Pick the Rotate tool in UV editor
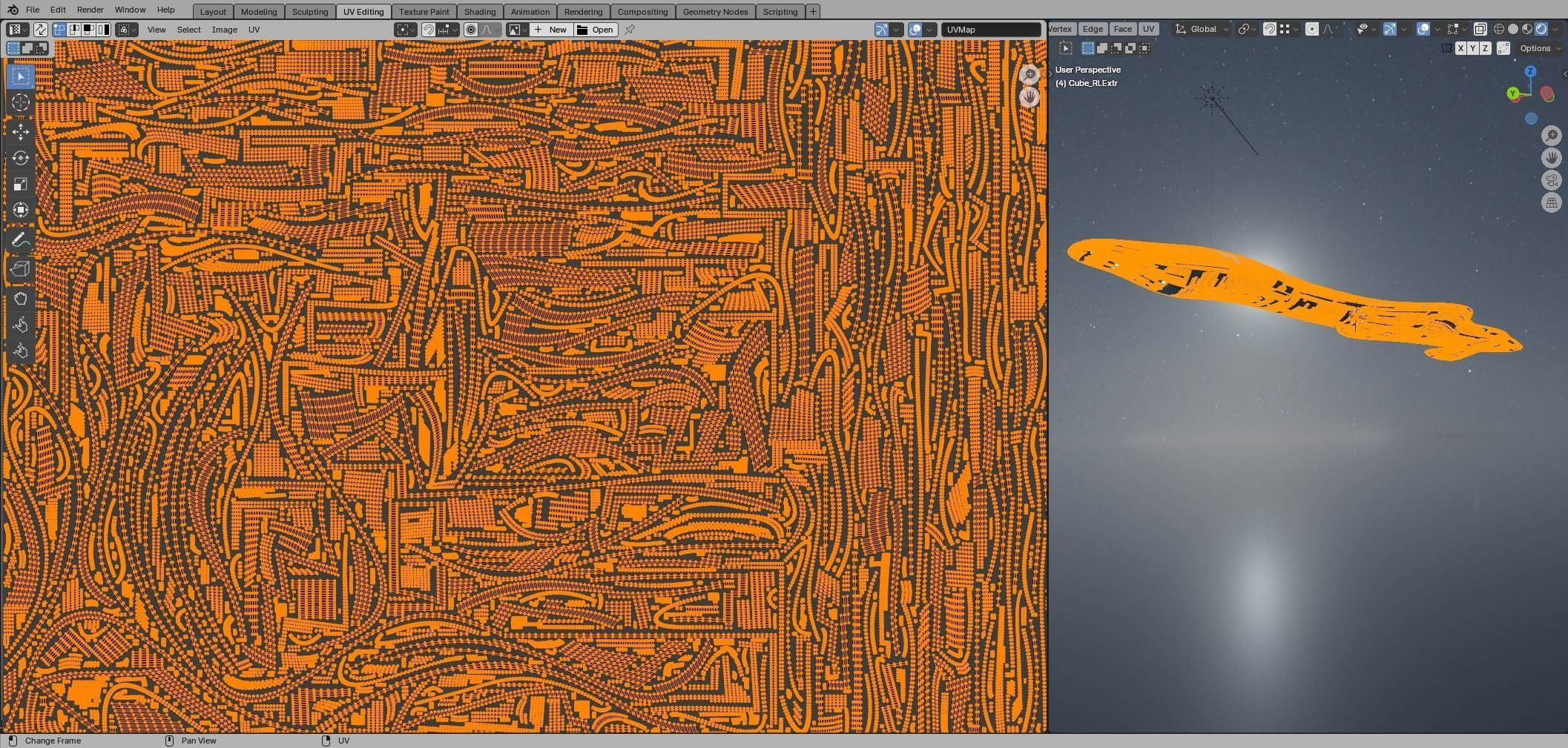1568x748 pixels. click(x=21, y=158)
